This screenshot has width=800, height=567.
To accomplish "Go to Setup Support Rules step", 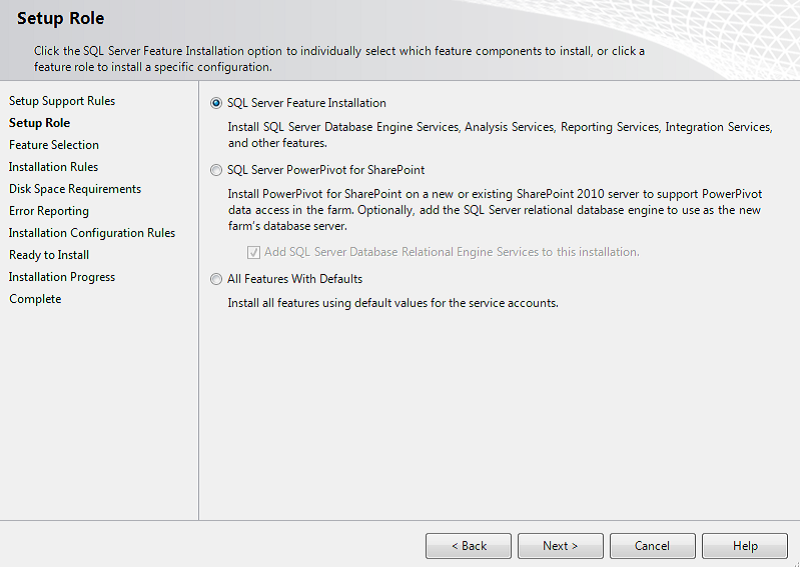I will click(x=62, y=101).
